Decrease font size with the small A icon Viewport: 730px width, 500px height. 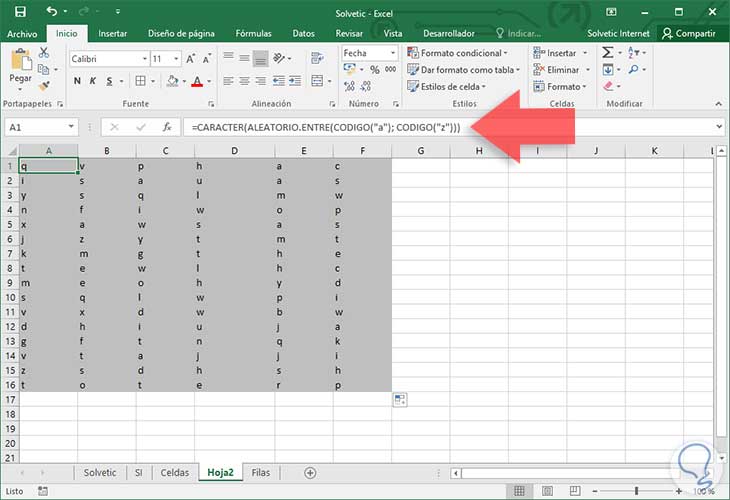[x=207, y=59]
